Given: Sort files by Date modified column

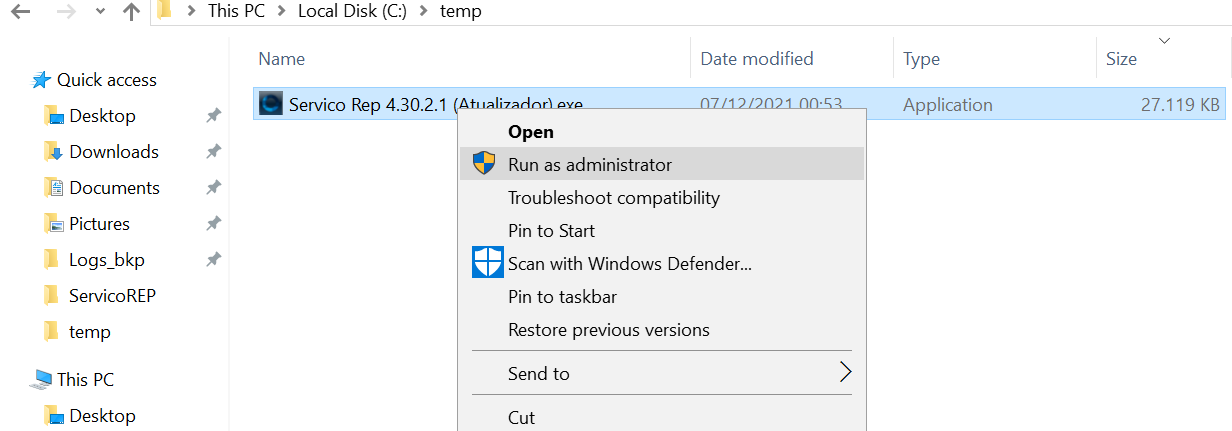Looking at the screenshot, I should [x=756, y=59].
